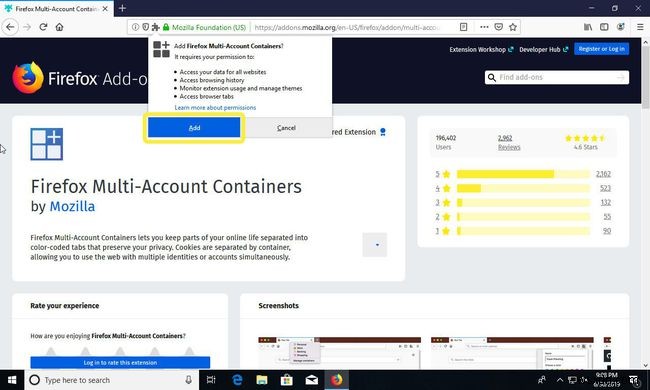Go back with the browser Back arrow
The width and height of the screenshot is (650, 390).
(10, 27)
